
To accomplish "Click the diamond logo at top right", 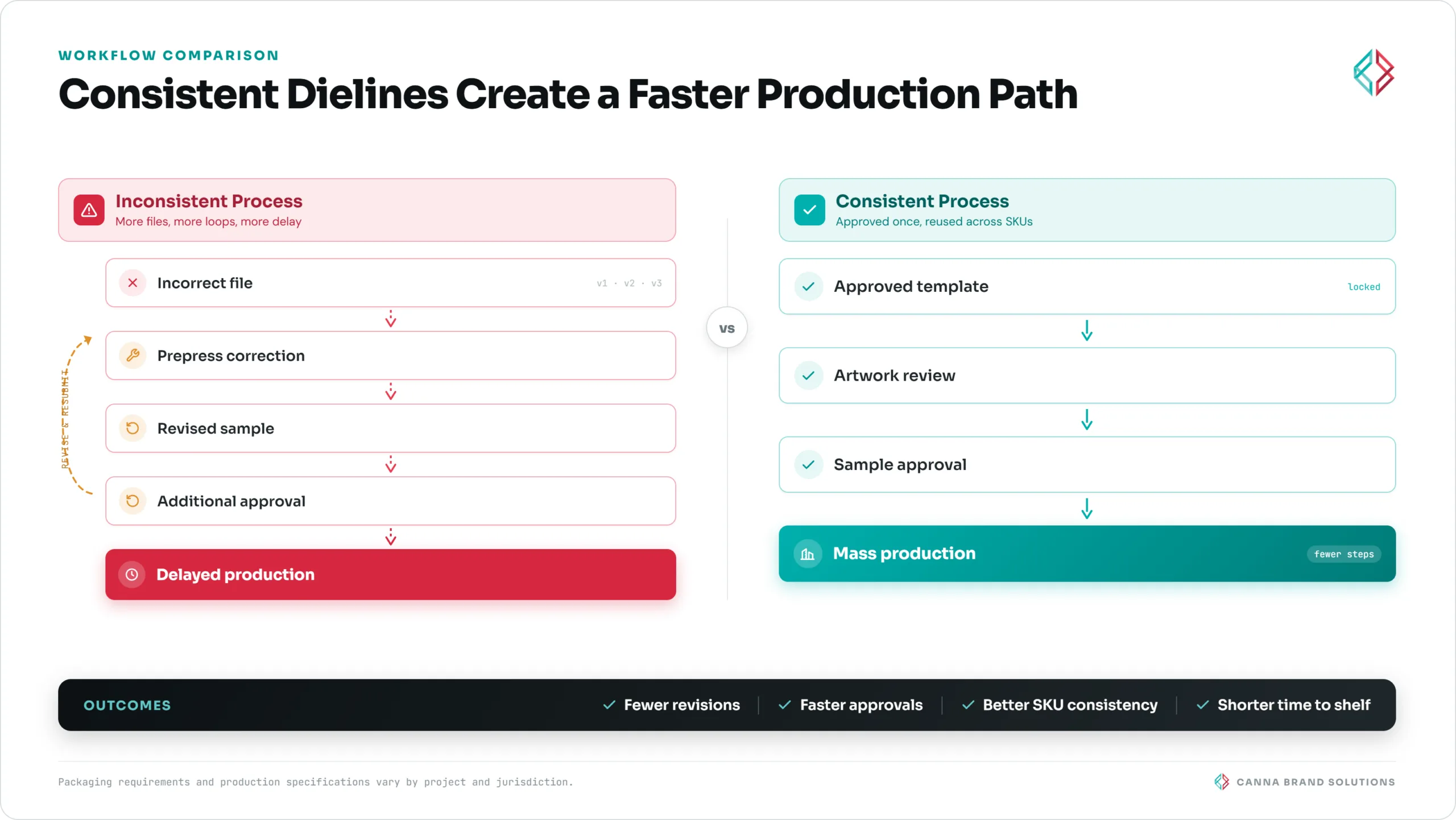I will click(1374, 73).
